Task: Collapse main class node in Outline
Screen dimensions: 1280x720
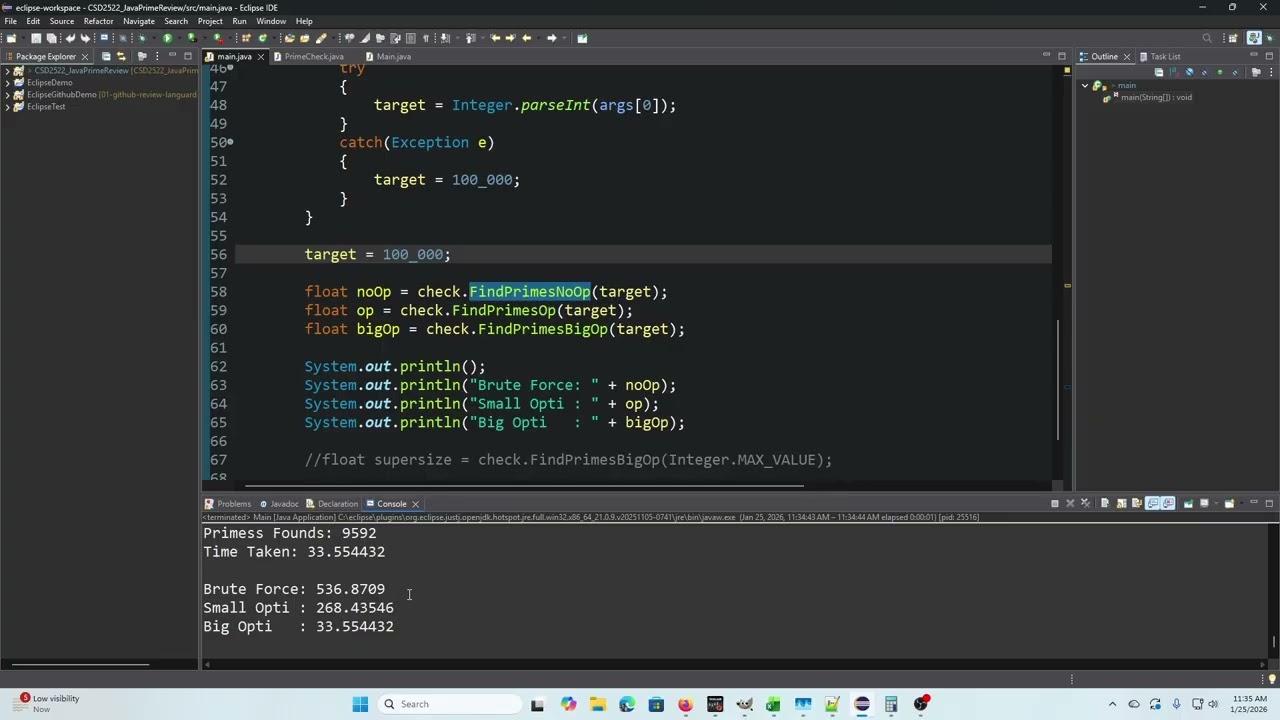Action: pyautogui.click(x=1085, y=86)
